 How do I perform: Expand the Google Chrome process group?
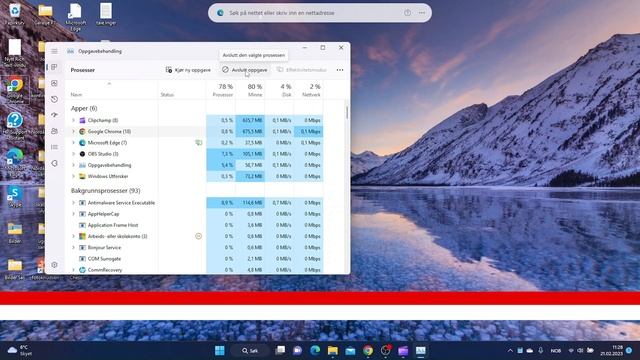click(x=73, y=131)
